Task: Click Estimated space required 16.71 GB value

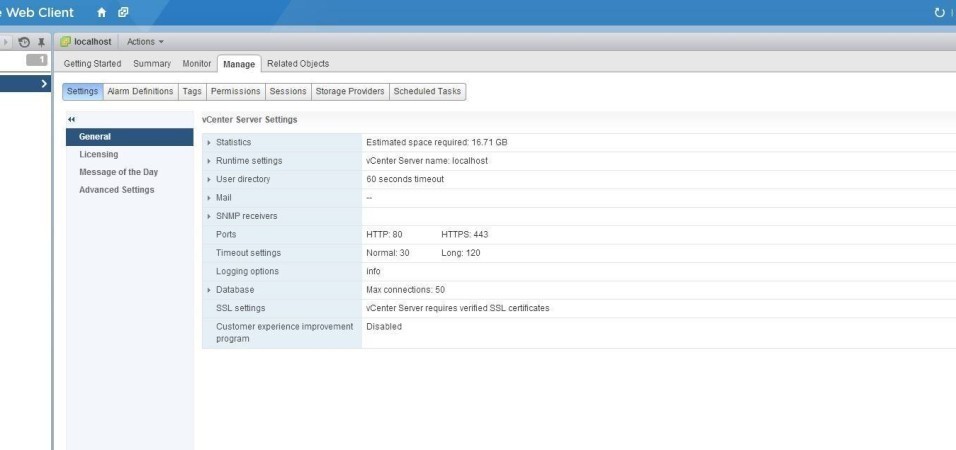Action: pyautogui.click(x=437, y=143)
